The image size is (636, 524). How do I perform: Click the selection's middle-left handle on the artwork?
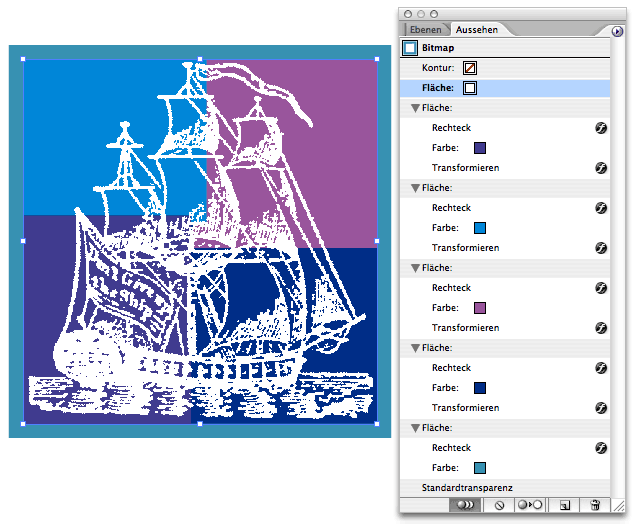pos(23,241)
